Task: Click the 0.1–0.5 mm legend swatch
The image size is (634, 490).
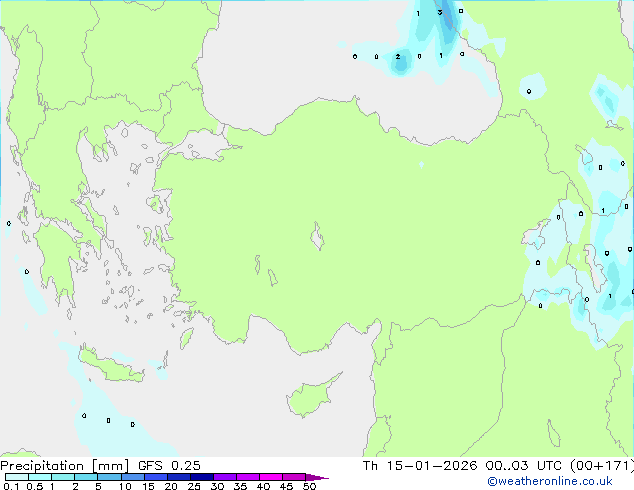Action: [x=17, y=477]
